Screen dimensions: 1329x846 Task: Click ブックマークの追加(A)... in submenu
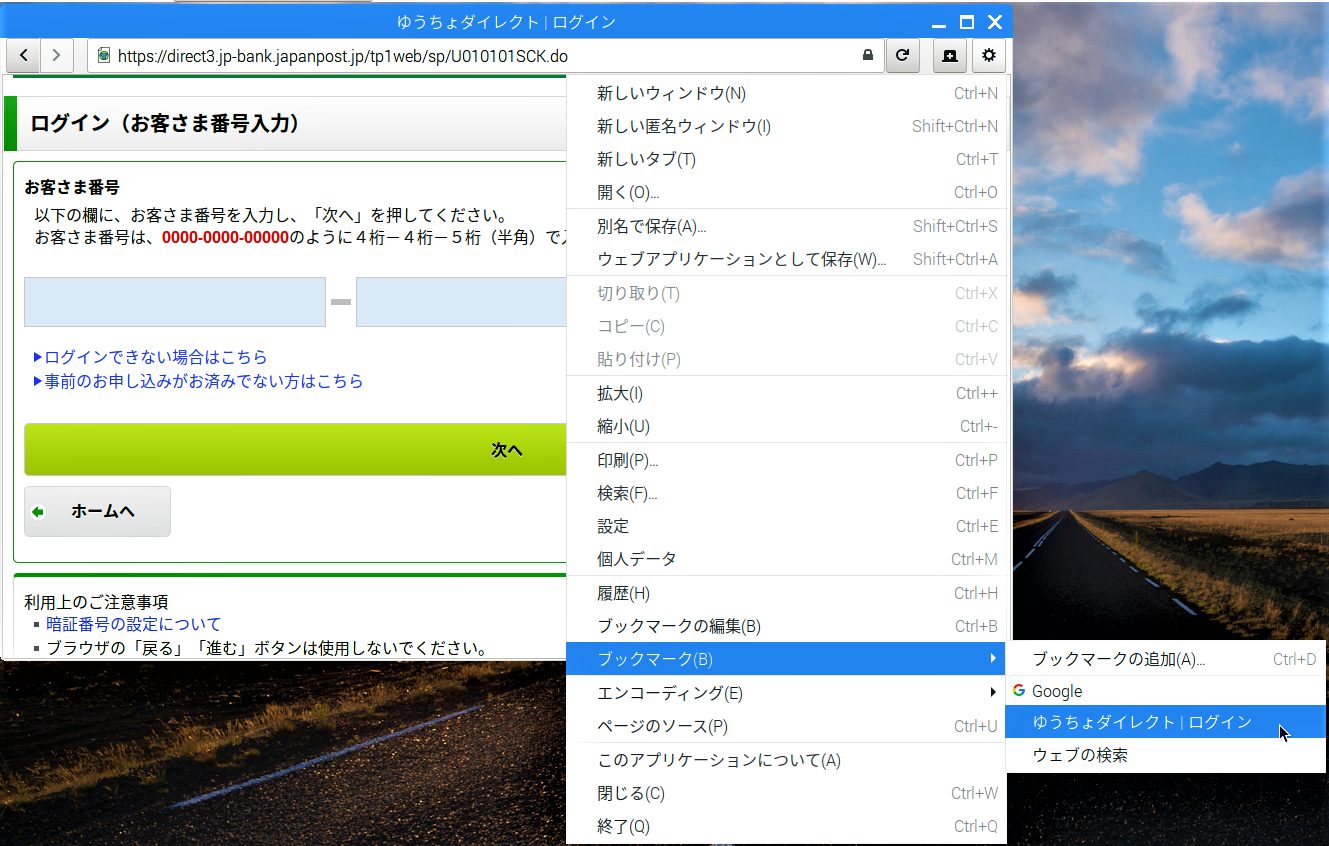pos(1165,660)
